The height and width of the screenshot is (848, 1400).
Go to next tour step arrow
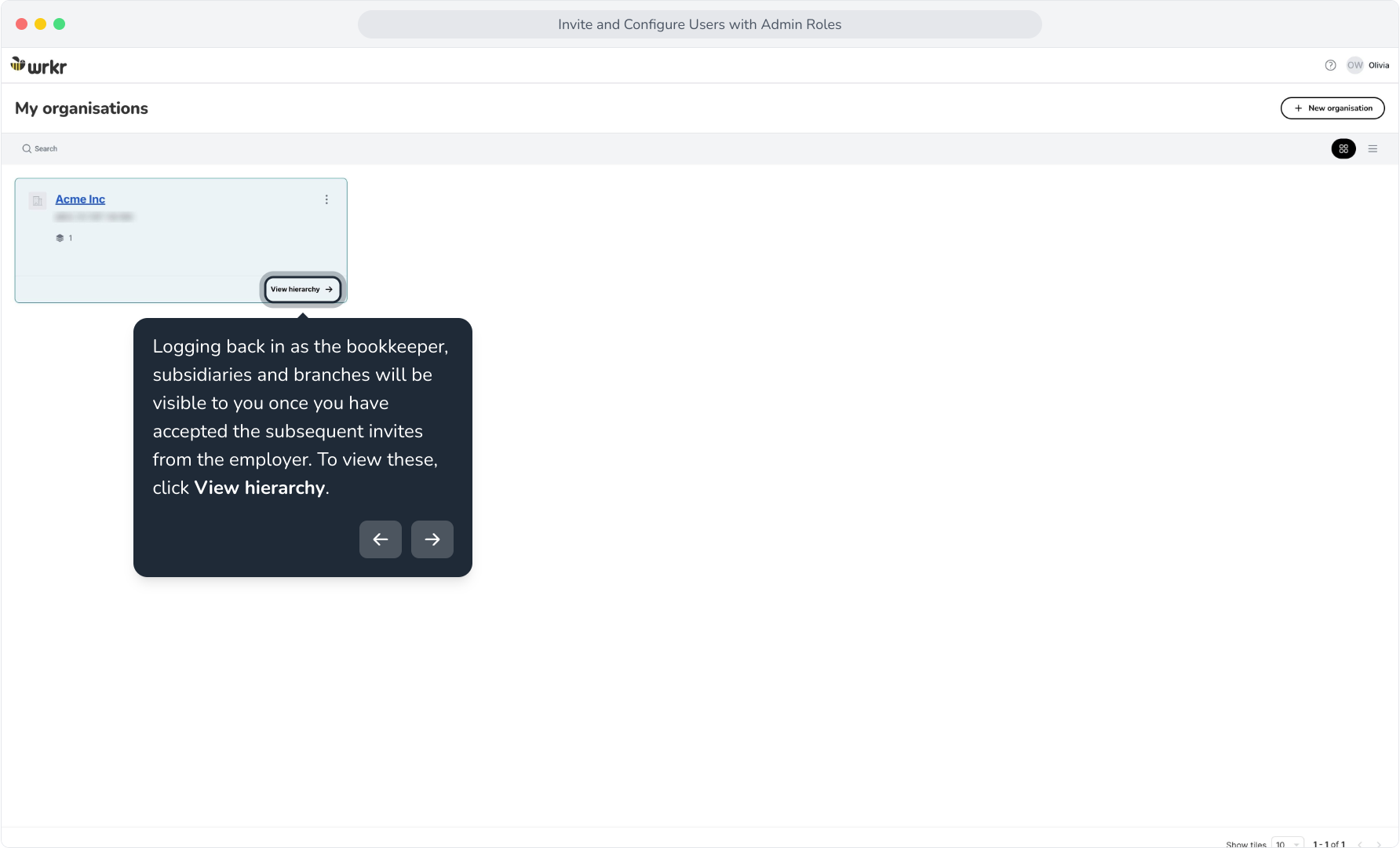point(432,539)
